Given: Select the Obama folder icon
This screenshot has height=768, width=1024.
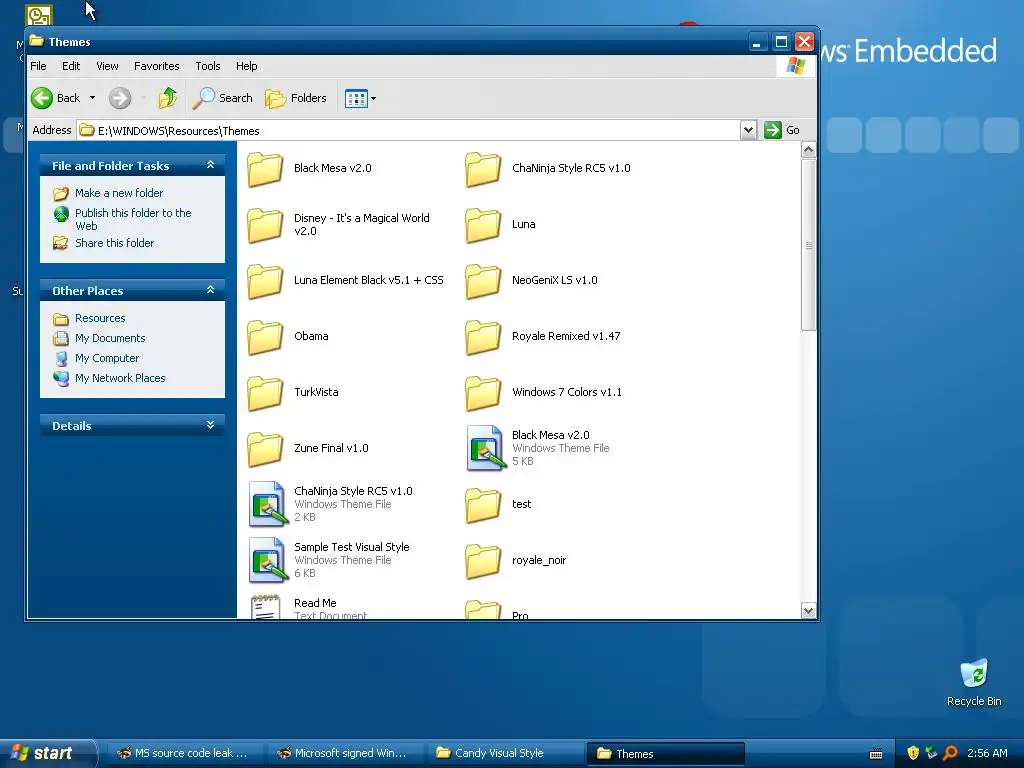Looking at the screenshot, I should click(265, 337).
